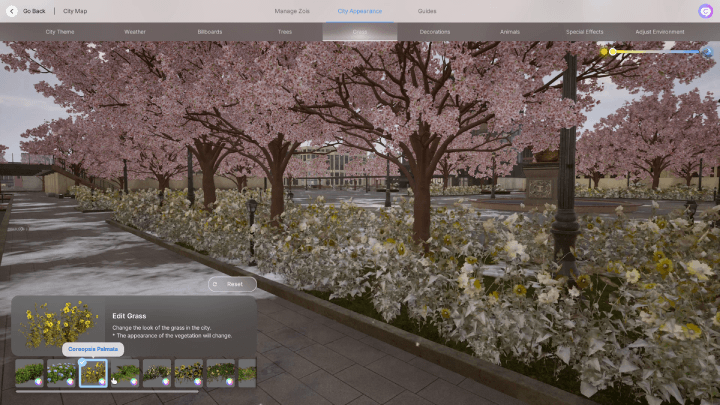Screen dimensions: 720x405
Task: Open color wheel on the fourth grass thumbnail
Action: (x=134, y=381)
